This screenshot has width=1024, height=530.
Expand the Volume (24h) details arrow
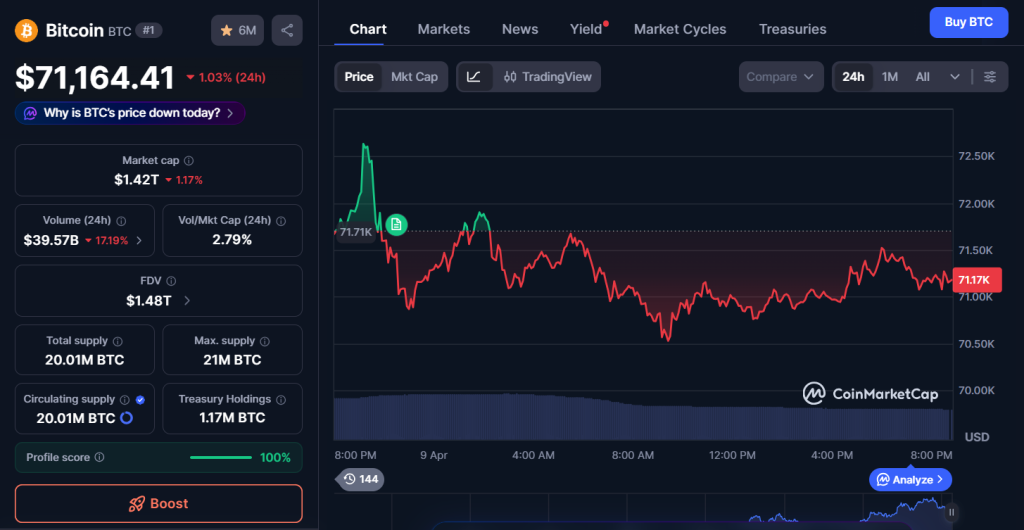point(139,240)
